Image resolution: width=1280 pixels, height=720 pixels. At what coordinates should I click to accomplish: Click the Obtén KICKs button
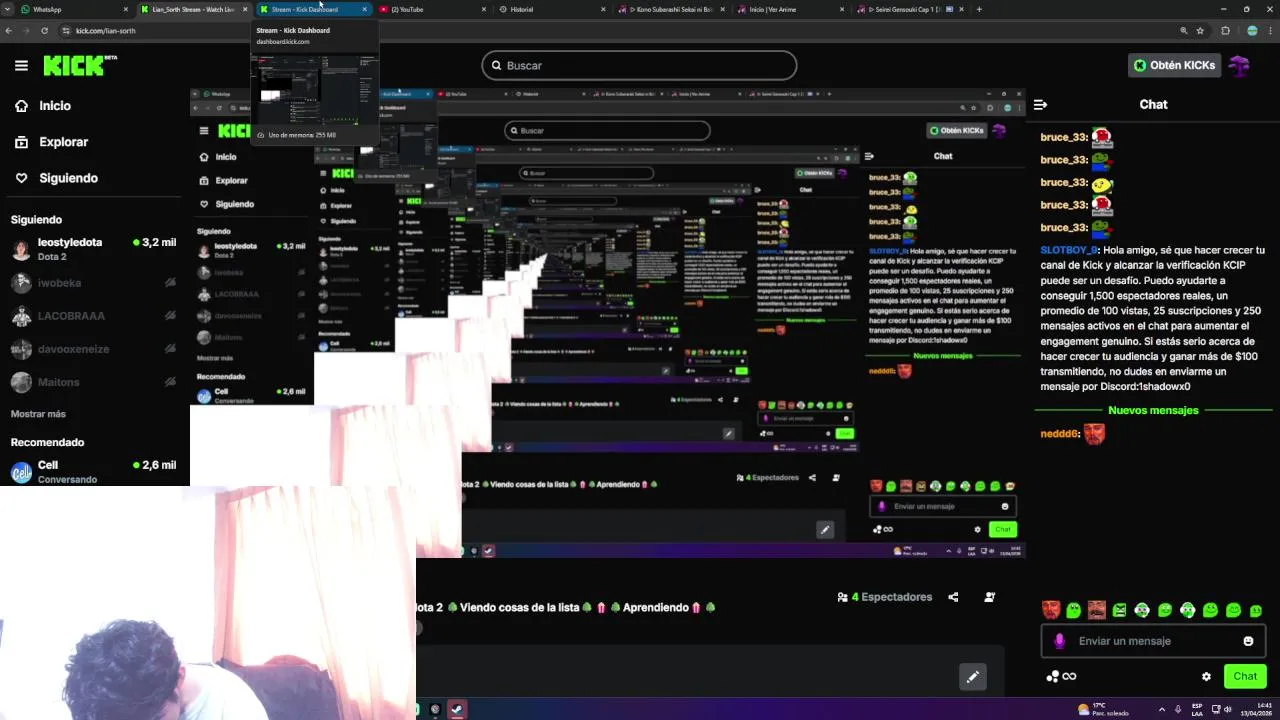(x=1175, y=65)
